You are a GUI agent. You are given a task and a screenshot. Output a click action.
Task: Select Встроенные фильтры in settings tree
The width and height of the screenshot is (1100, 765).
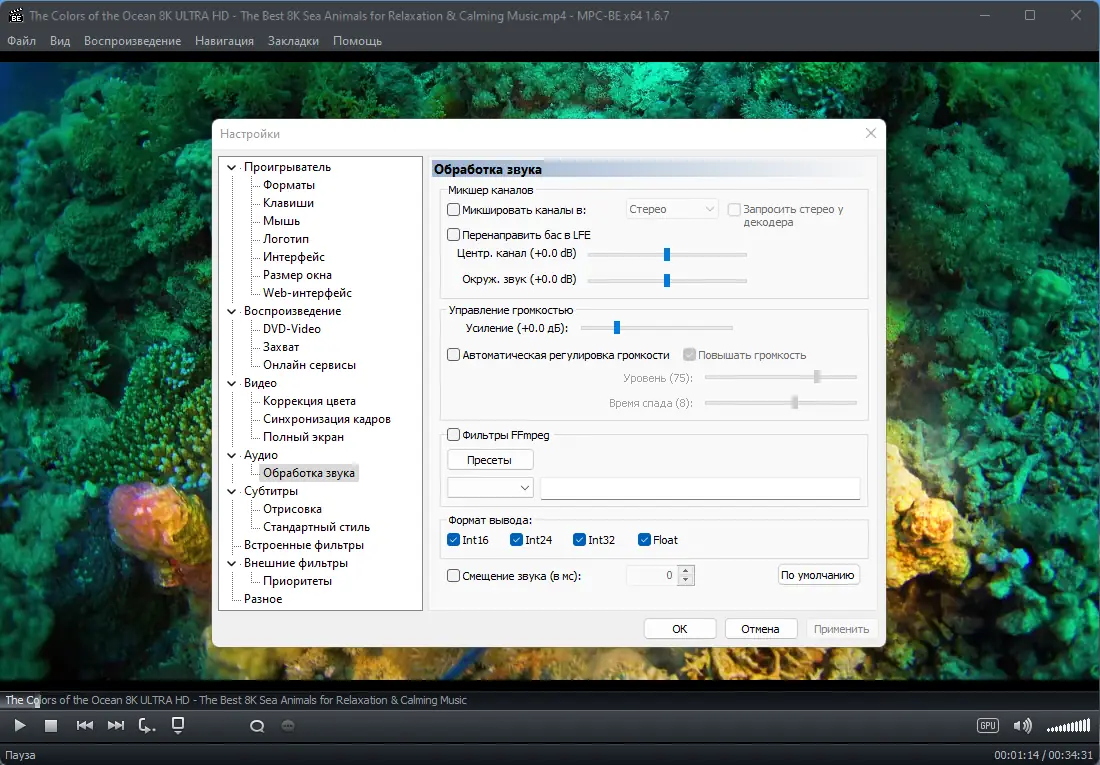[x=304, y=545]
